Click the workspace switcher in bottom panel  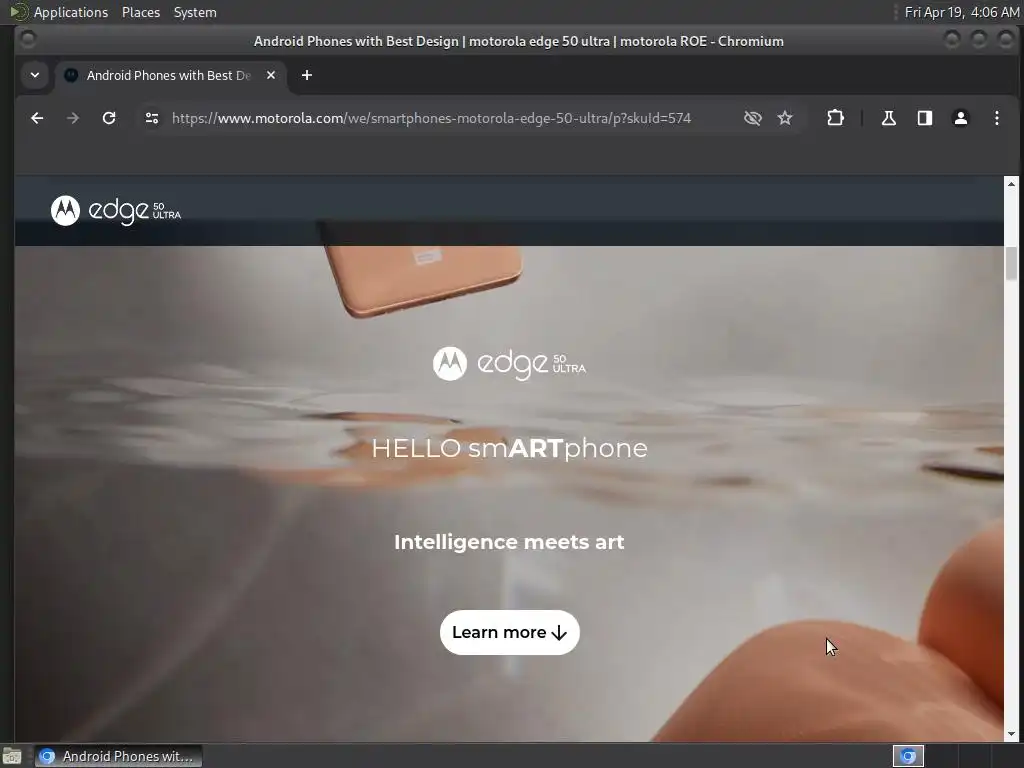coord(908,756)
